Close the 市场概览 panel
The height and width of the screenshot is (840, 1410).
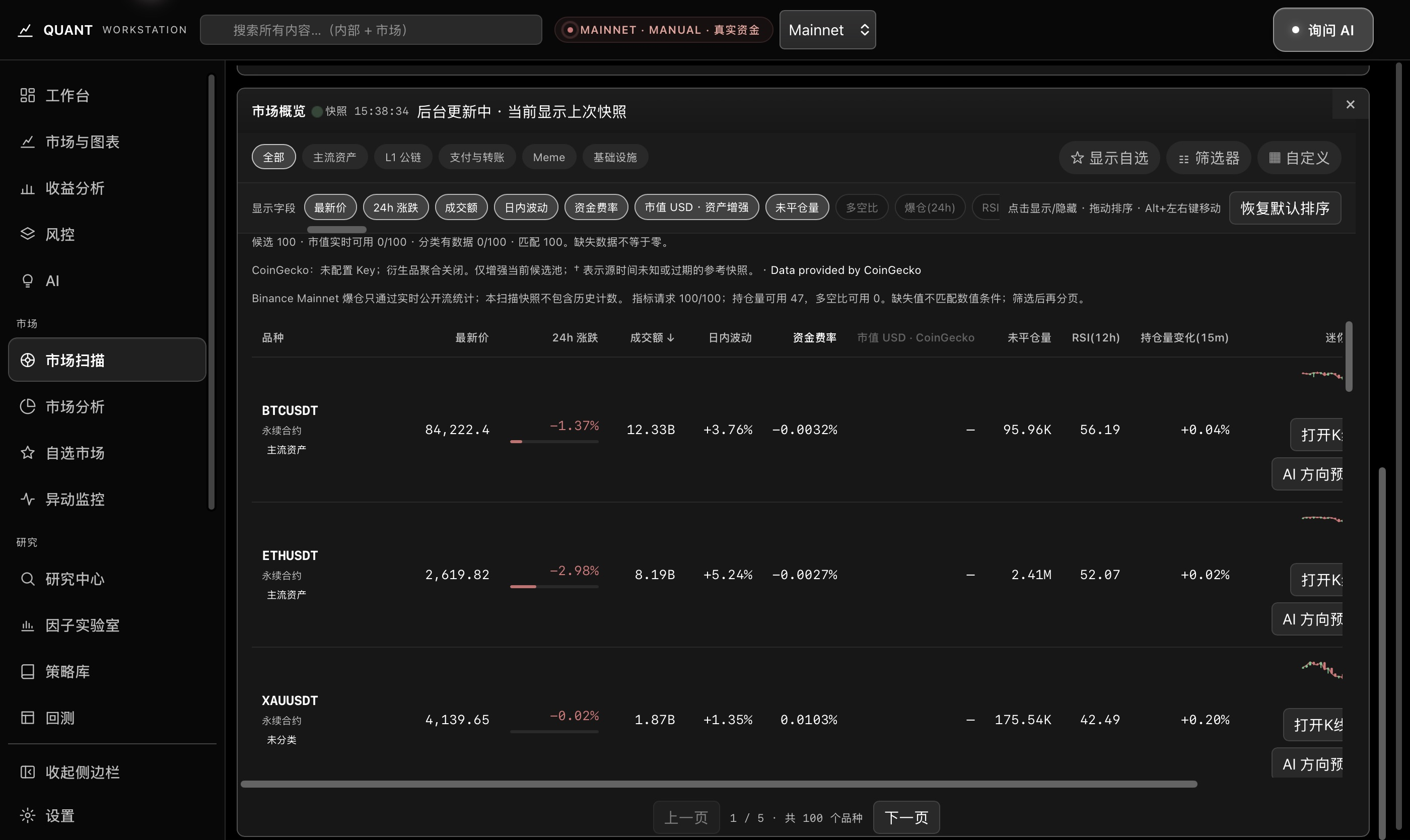(x=1351, y=104)
